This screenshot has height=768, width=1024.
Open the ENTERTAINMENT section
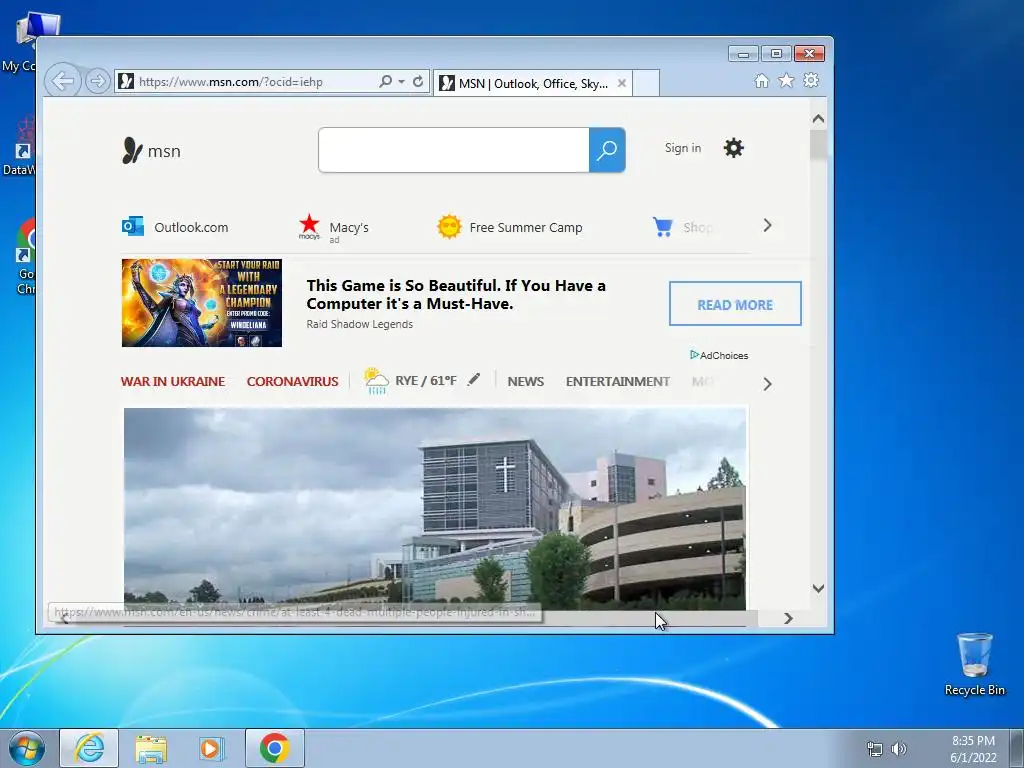coord(618,381)
